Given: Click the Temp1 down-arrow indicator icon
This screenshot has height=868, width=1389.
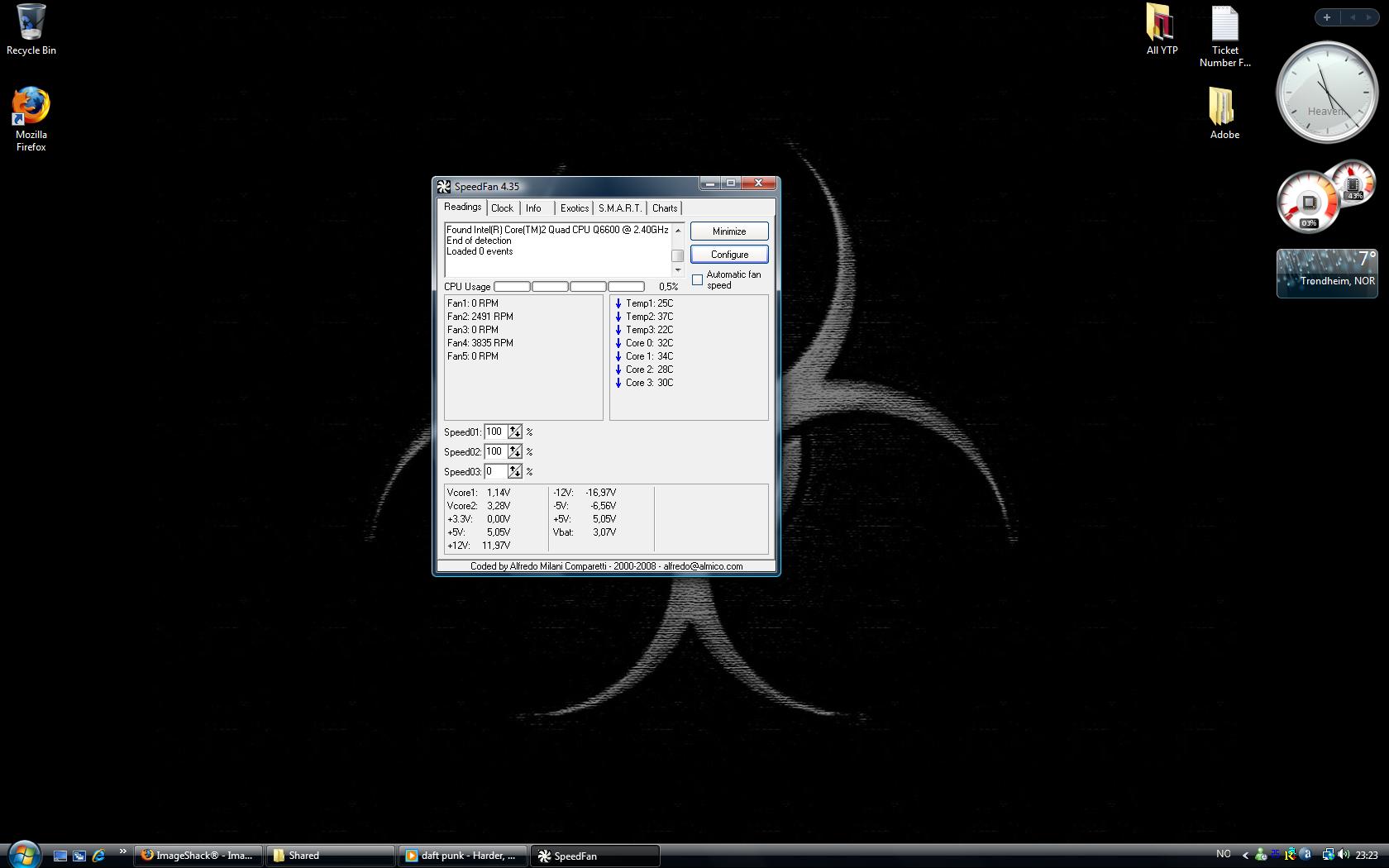Looking at the screenshot, I should (x=618, y=303).
